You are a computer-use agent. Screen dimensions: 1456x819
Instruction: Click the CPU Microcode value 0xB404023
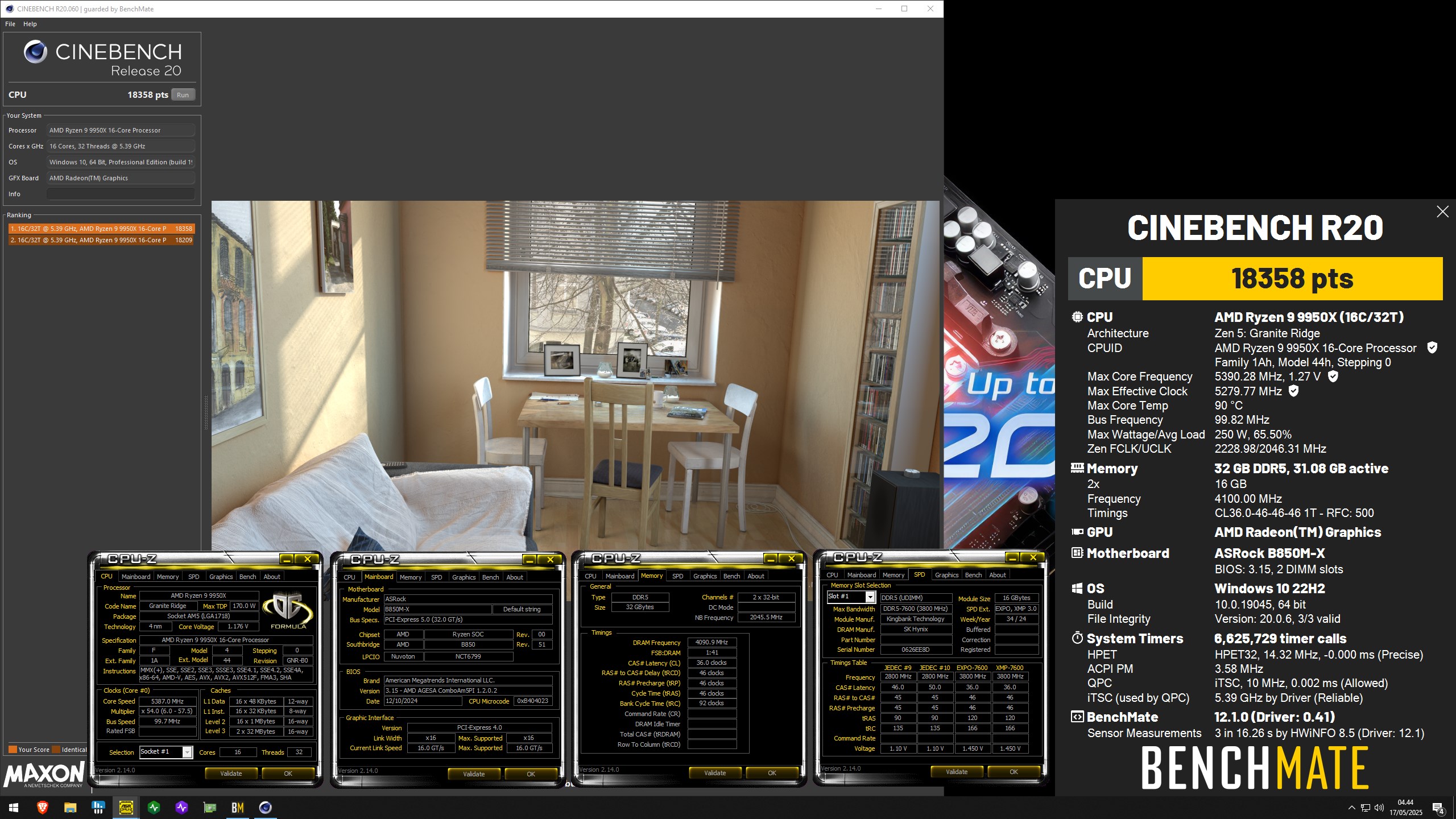click(x=533, y=701)
